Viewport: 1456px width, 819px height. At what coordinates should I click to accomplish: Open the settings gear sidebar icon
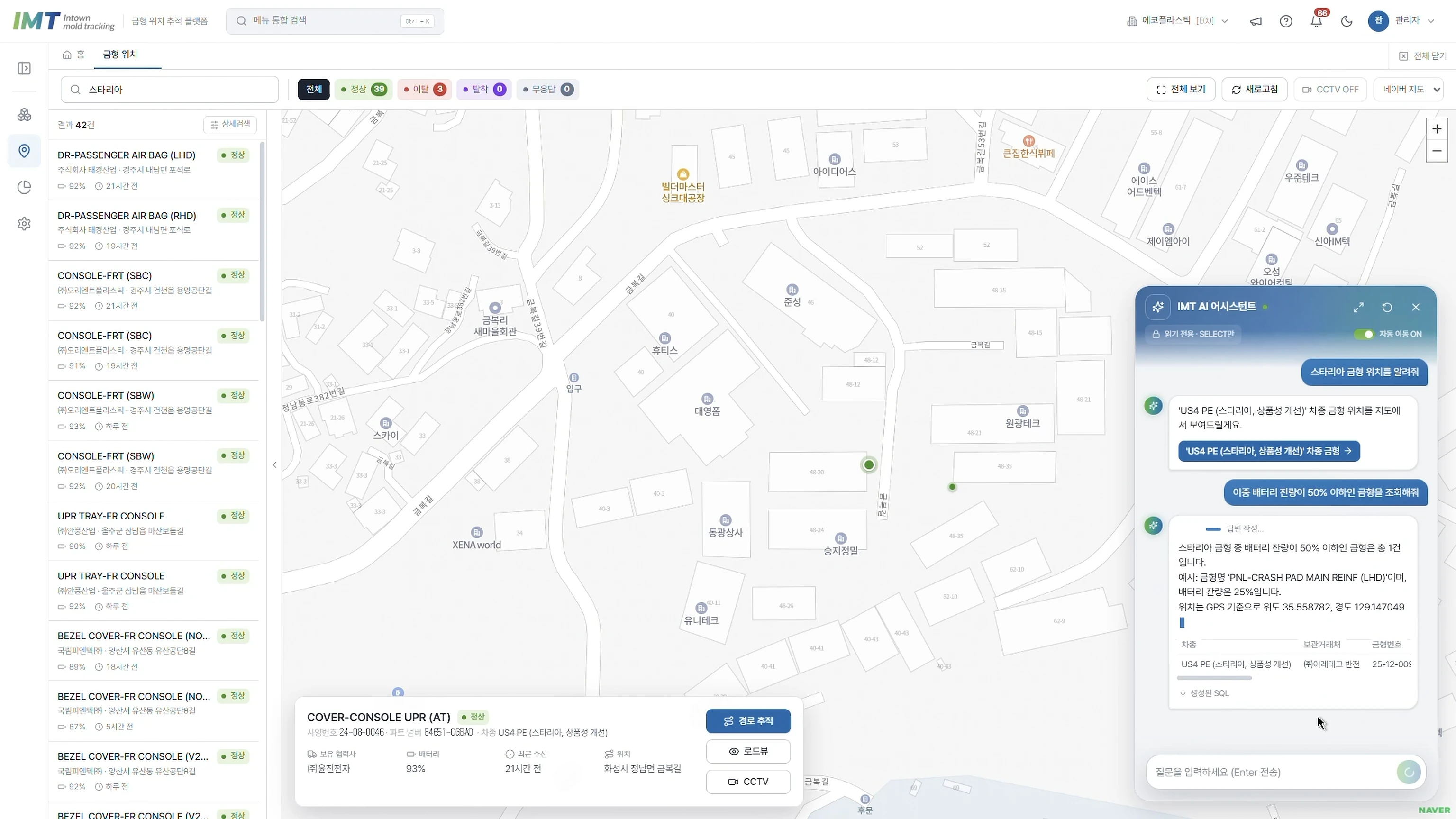pyautogui.click(x=24, y=224)
